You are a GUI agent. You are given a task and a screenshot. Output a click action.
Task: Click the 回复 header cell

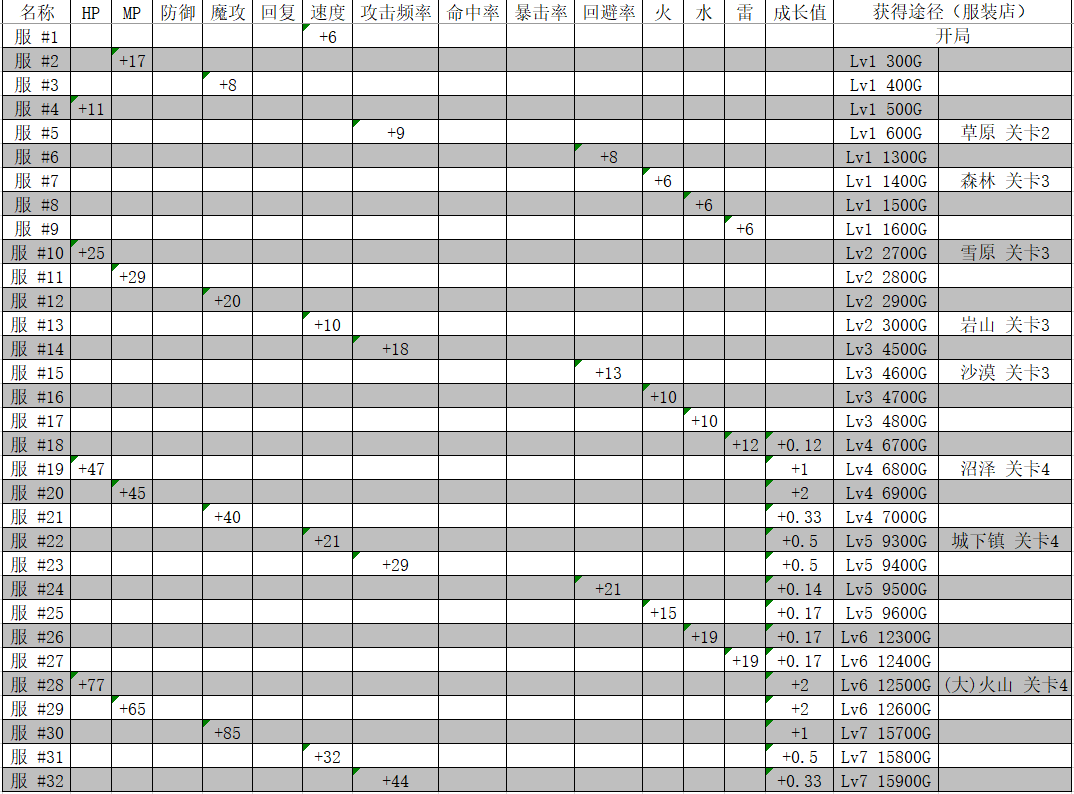coord(277,12)
